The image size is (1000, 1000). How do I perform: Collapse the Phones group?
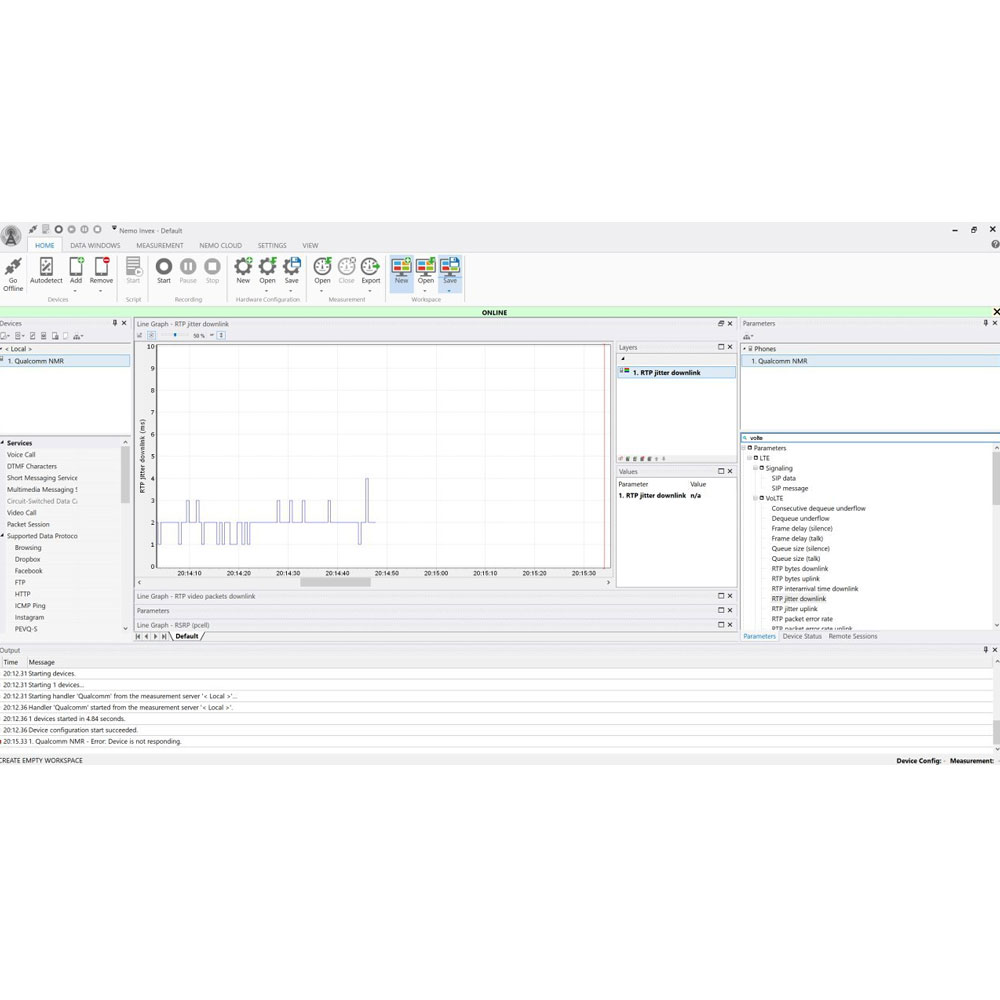pyautogui.click(x=745, y=349)
